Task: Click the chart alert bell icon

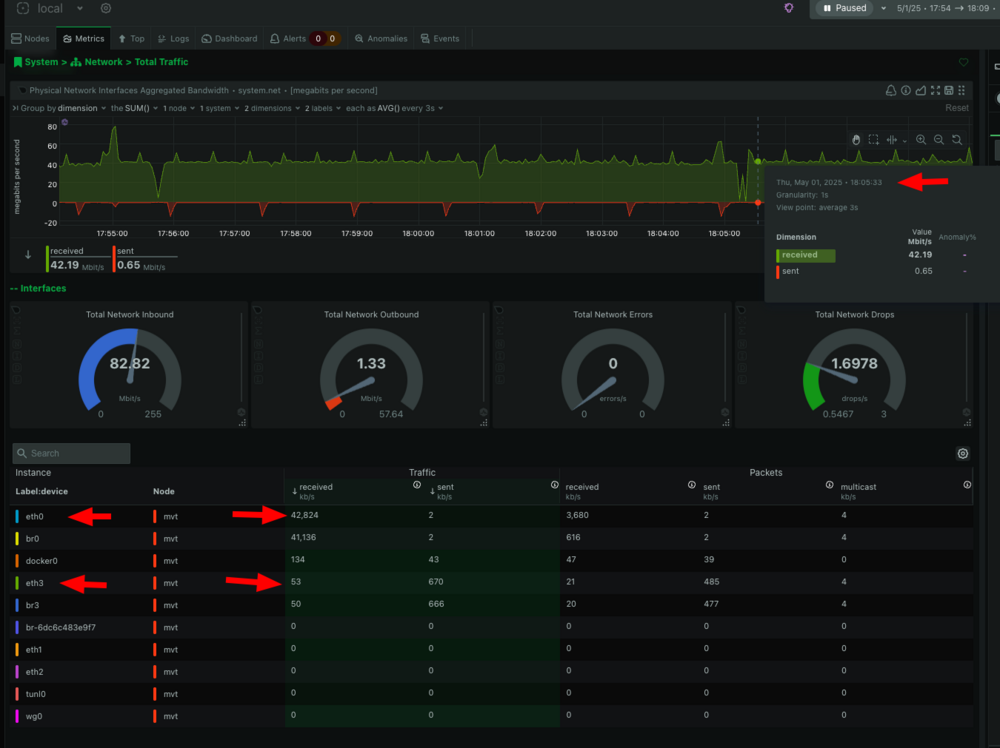Action: pos(891,91)
